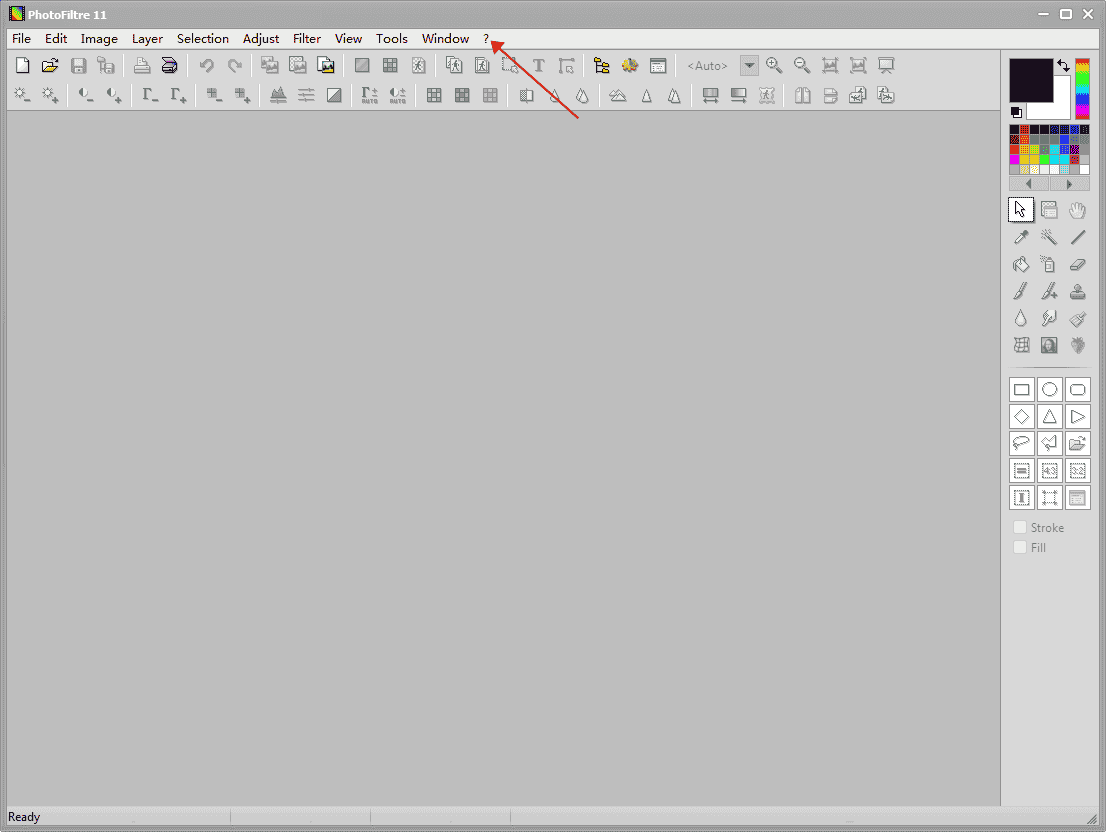1106x832 pixels.
Task: Click the 'Ready' status bar text
Action: [x=24, y=816]
